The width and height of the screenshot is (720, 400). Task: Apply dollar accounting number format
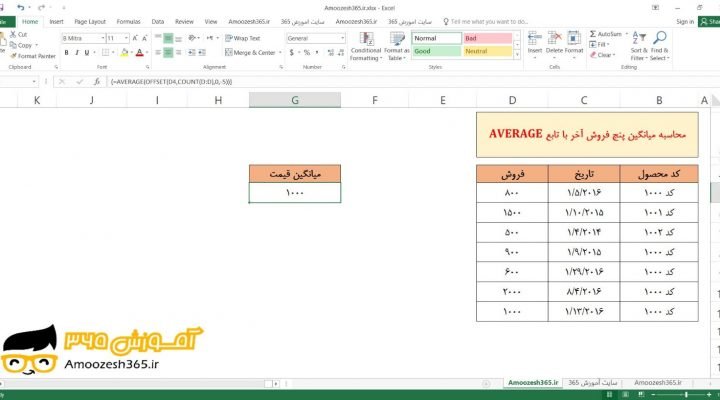292,53
